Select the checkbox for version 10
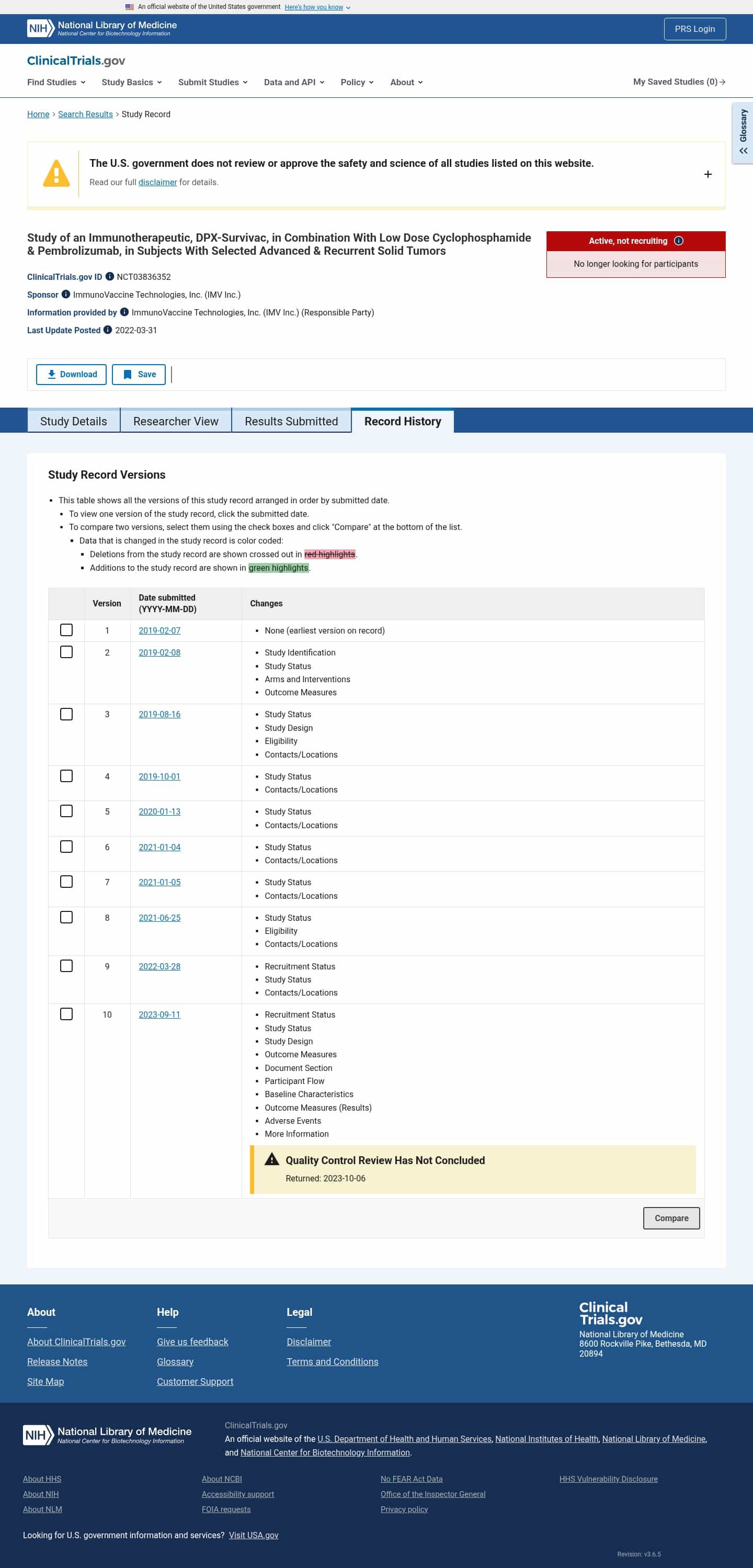The width and height of the screenshot is (753, 1568). 66,1014
